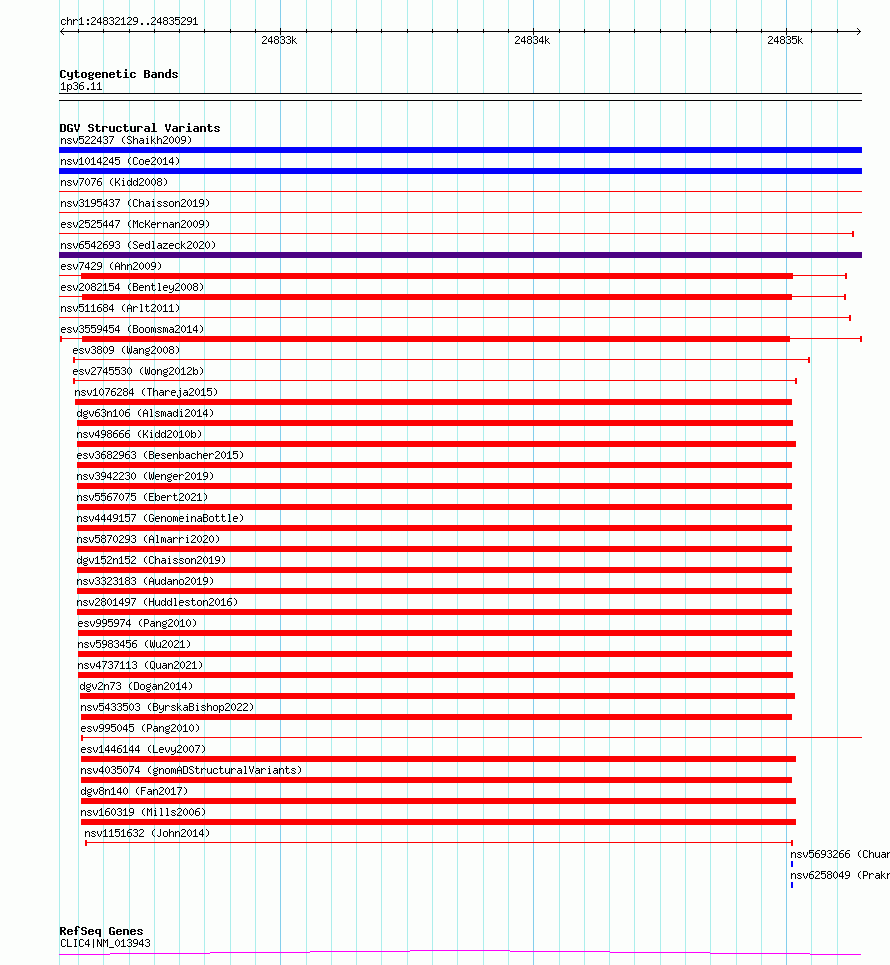890x965 pixels.
Task: Select the 1p36.11 band label
Action: 81,86
